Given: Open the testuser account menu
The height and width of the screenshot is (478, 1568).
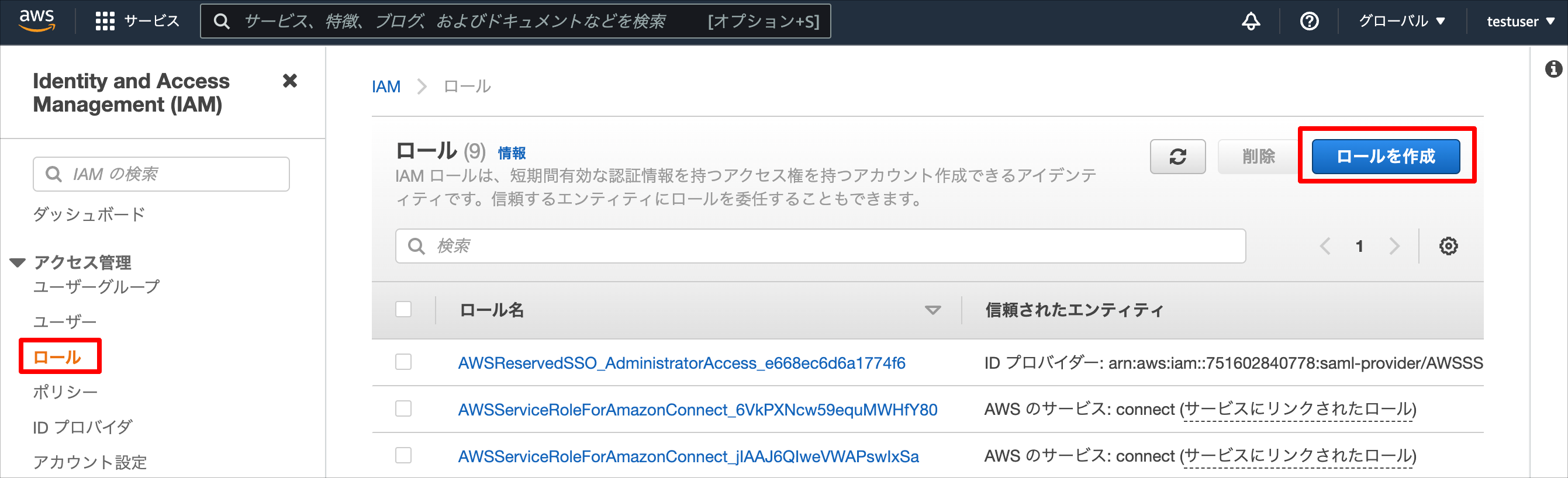Looking at the screenshot, I should [x=1520, y=21].
